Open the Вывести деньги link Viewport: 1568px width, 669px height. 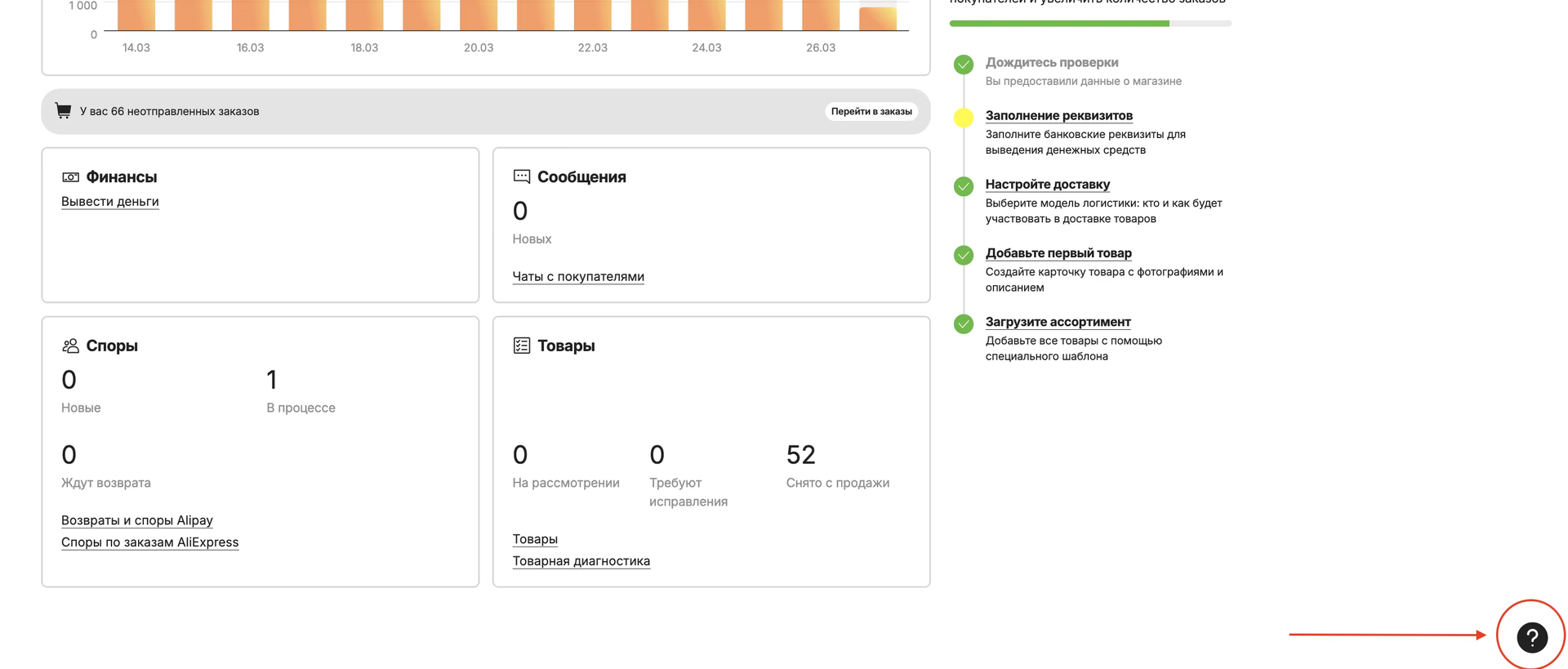point(110,202)
